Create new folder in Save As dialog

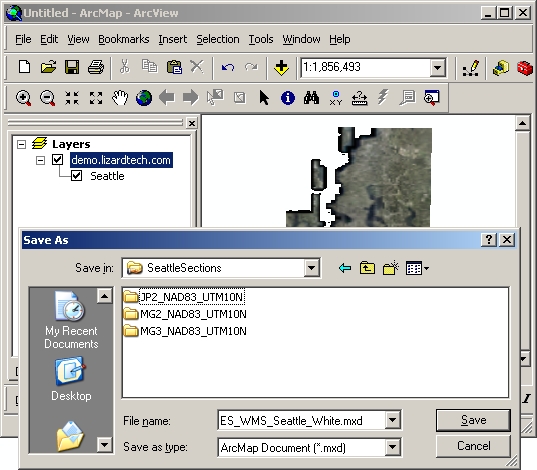click(x=391, y=268)
